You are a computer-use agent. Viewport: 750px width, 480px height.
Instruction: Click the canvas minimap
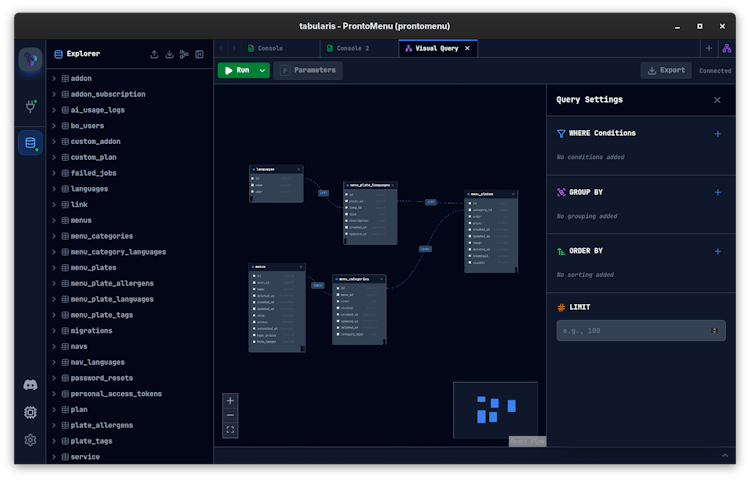[496, 410]
